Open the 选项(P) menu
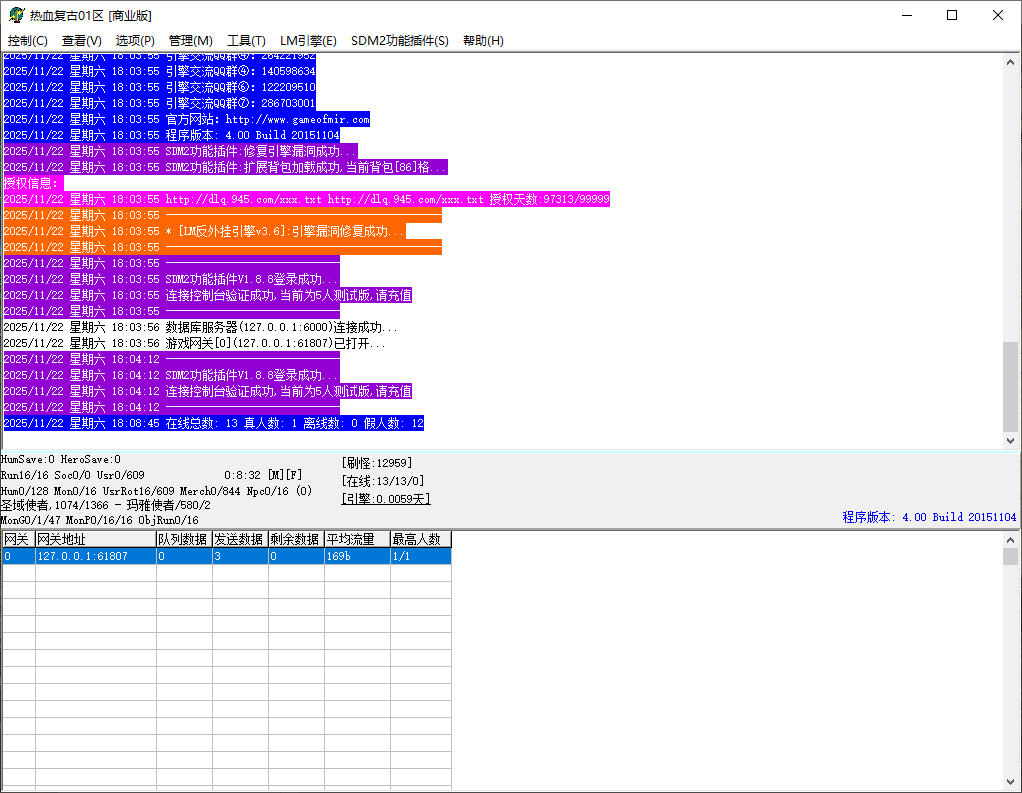 coord(135,41)
